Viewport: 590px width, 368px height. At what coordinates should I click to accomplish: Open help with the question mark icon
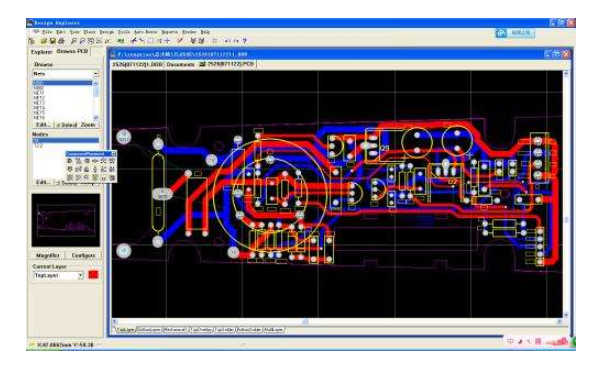(245, 41)
